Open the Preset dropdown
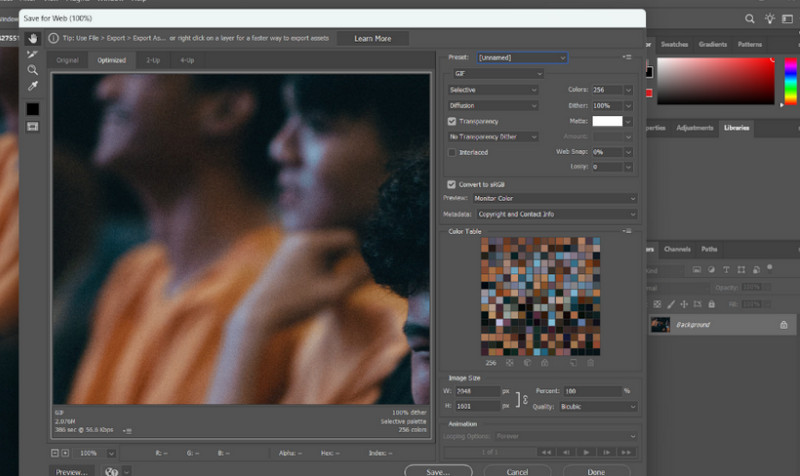 point(522,58)
